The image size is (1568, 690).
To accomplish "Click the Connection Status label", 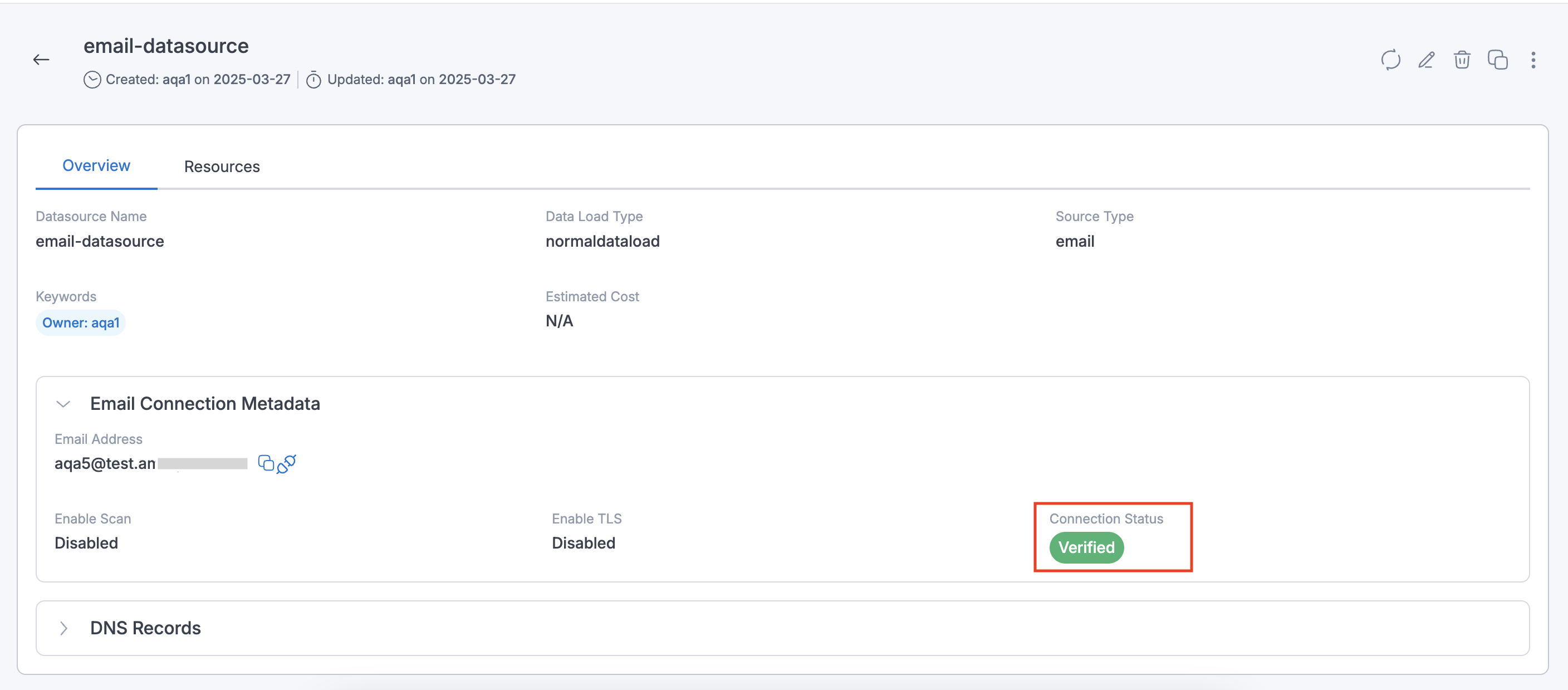I will pyautogui.click(x=1106, y=518).
